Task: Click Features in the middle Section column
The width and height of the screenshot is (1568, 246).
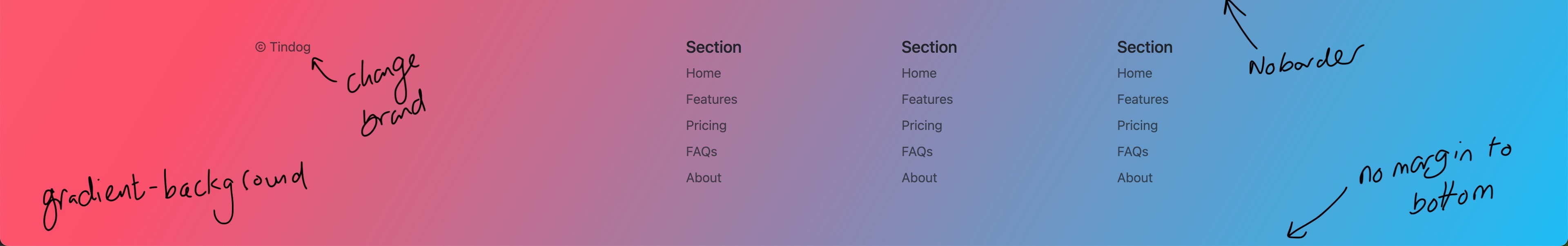Action: (927, 99)
